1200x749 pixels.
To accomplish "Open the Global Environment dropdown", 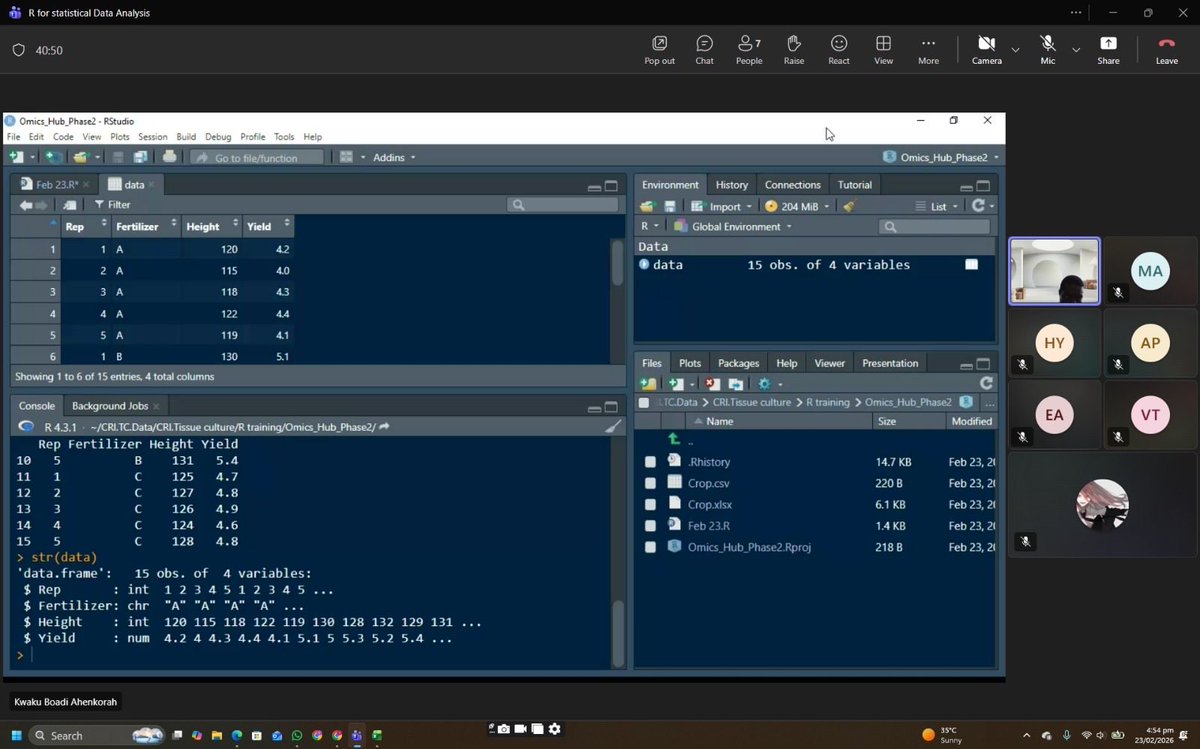I will (x=734, y=227).
